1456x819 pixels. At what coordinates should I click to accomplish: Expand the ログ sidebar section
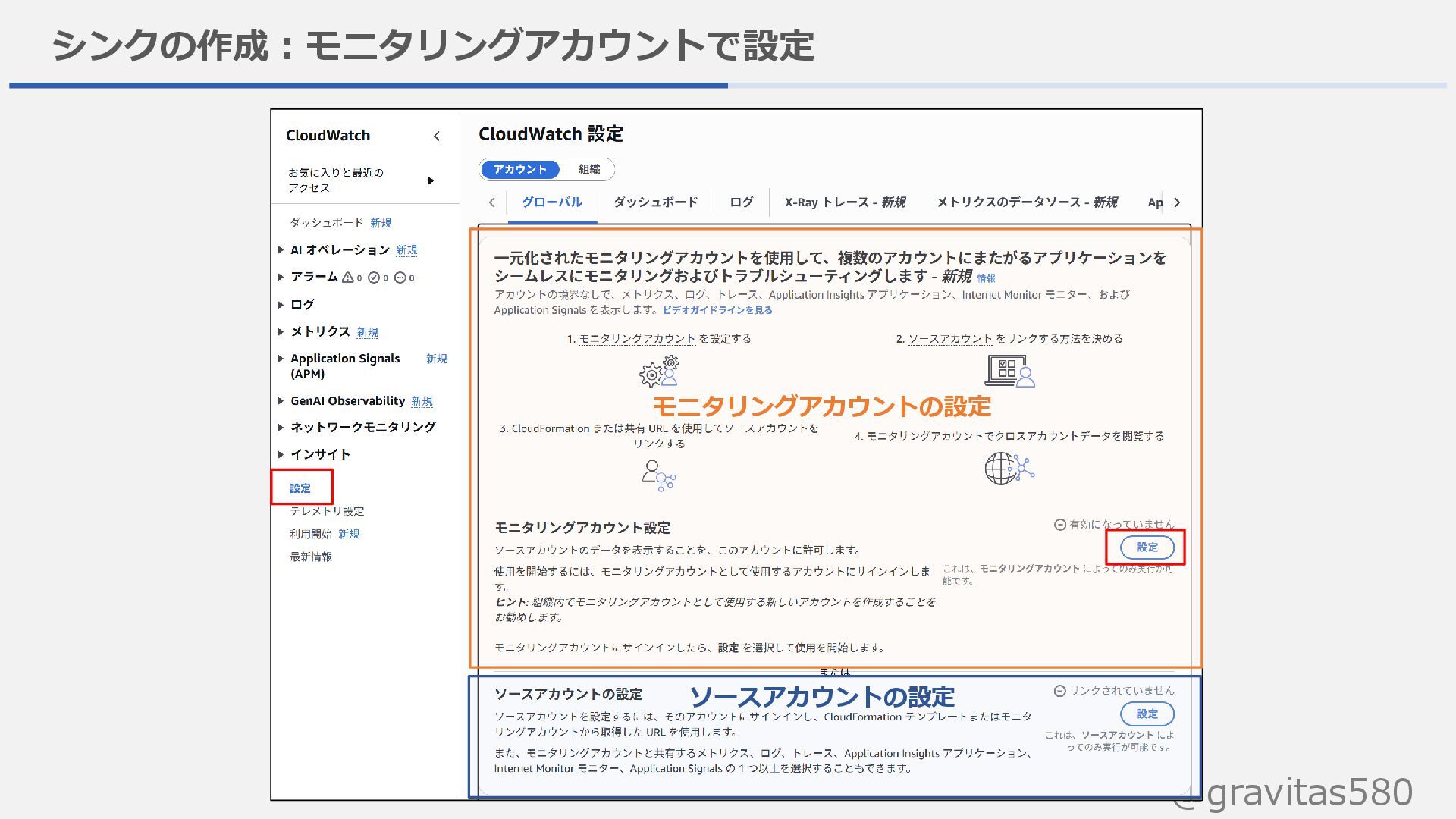pos(281,305)
